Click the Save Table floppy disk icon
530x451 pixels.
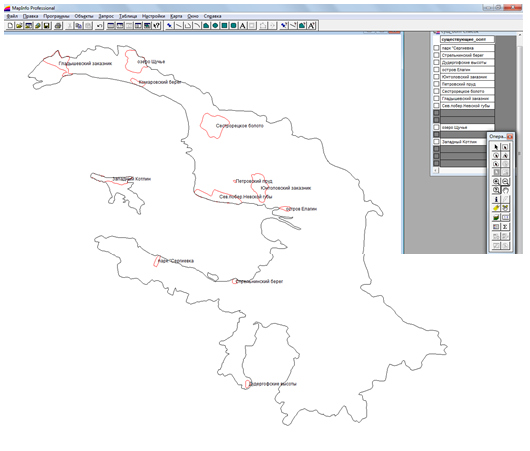[47, 25]
